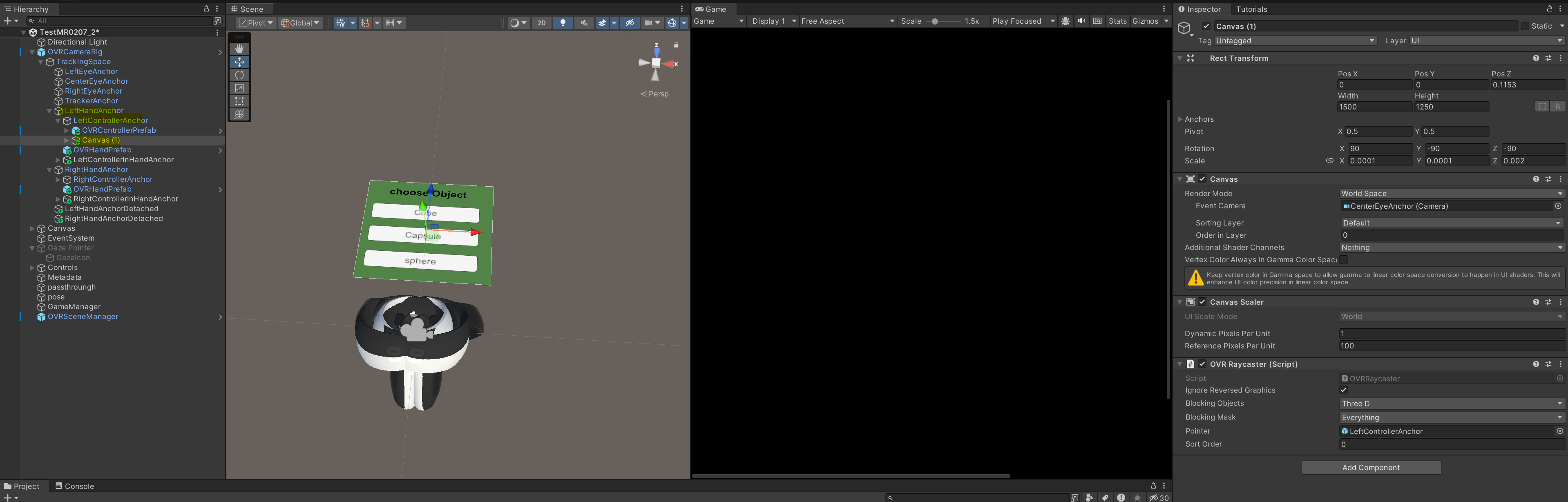This screenshot has height=502, width=1568.
Task: Select the Hand view tool
Action: tap(239, 49)
